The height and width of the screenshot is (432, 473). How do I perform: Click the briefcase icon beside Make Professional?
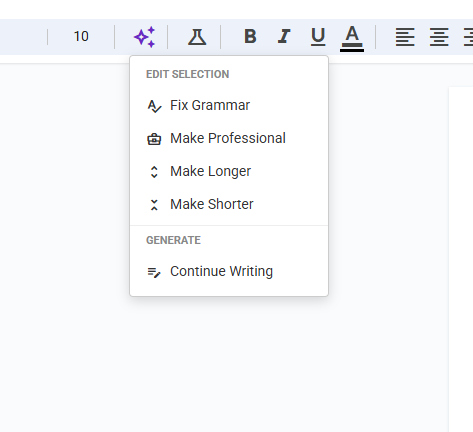coord(154,139)
